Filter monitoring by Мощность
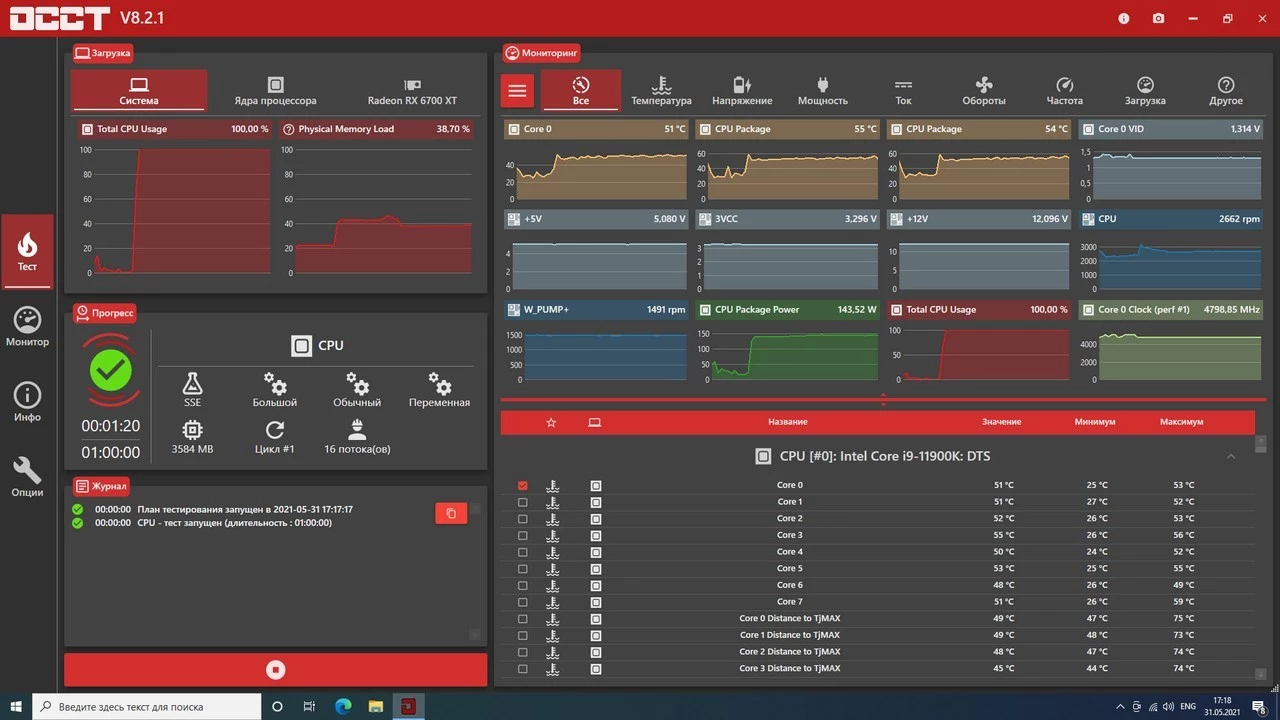Viewport: 1280px width, 720px height. pyautogui.click(x=823, y=91)
